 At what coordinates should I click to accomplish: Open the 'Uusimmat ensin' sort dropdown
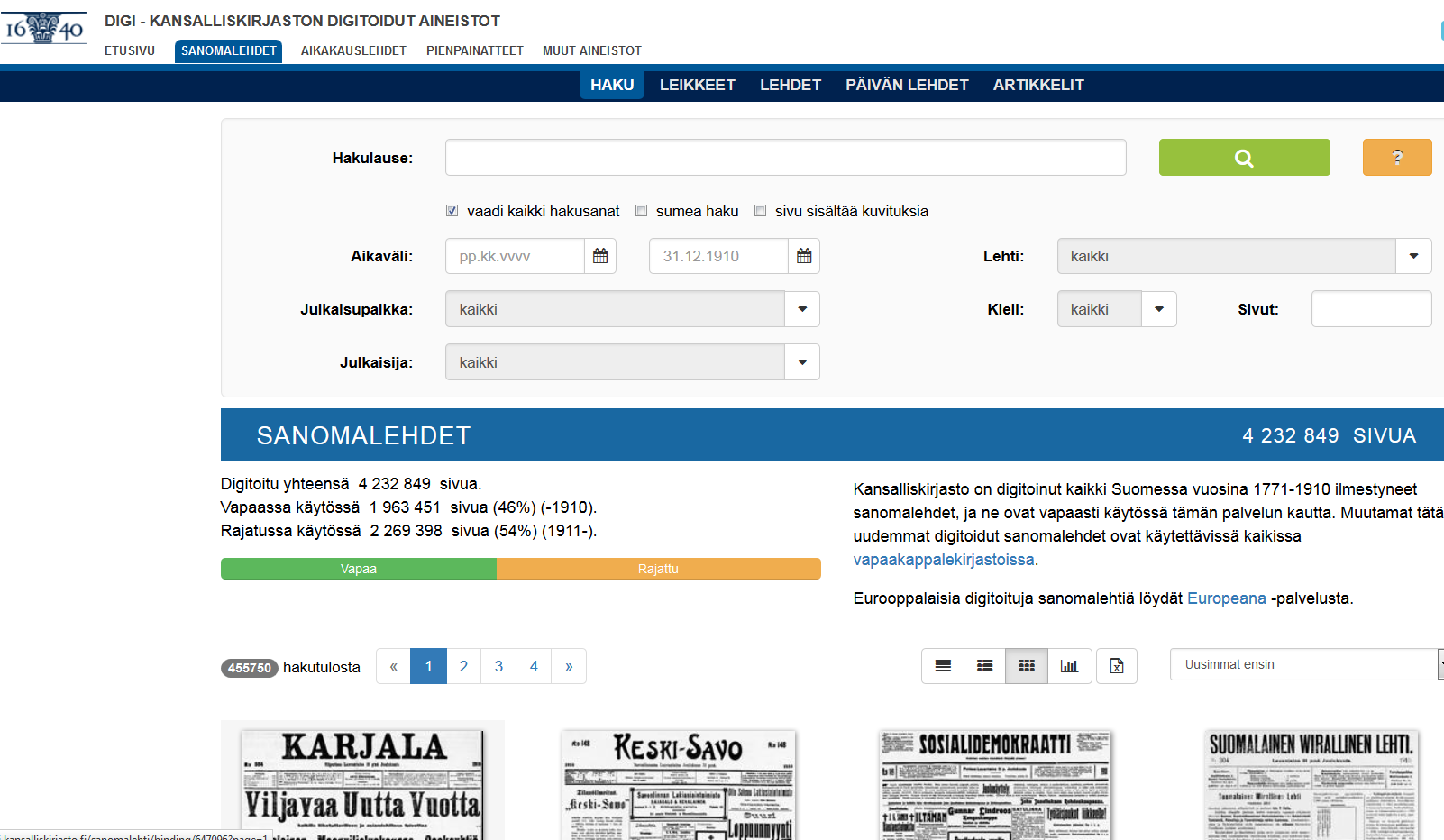tap(1305, 664)
